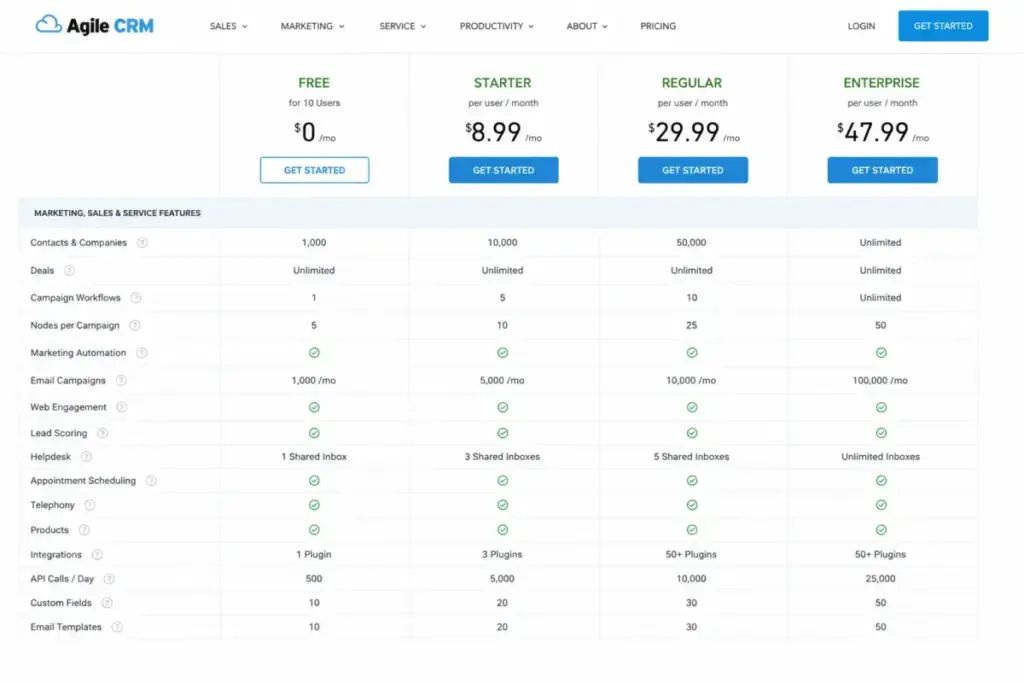Click '500' API Calls value under Free

[314, 579]
